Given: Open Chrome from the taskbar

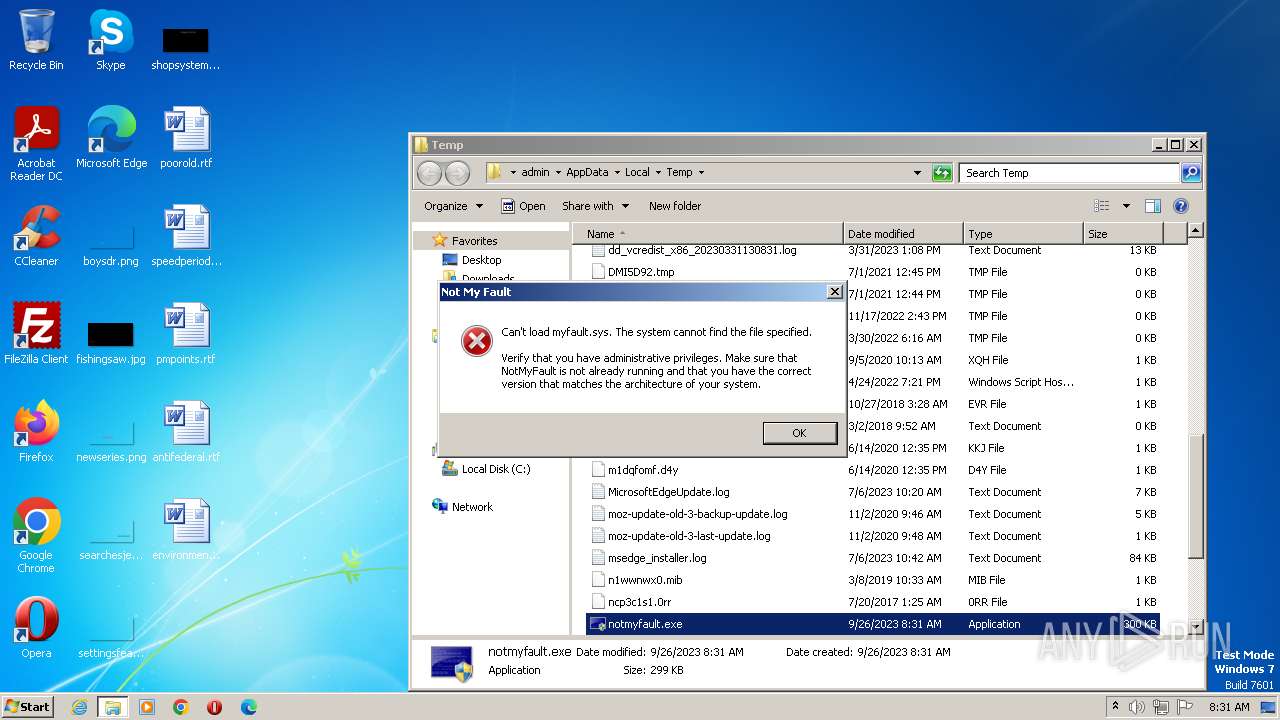Looking at the screenshot, I should 181,707.
